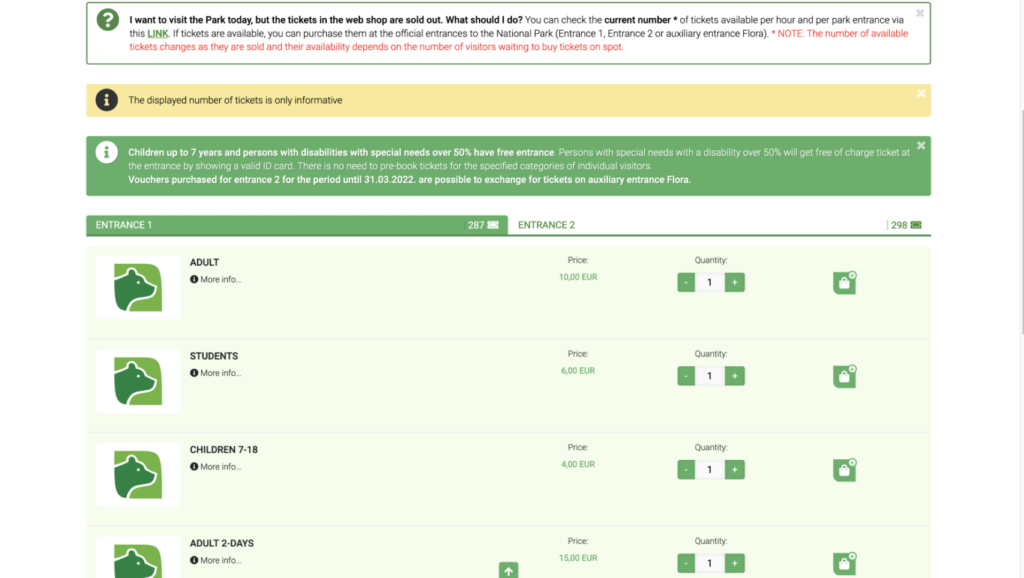This screenshot has width=1024, height=578.
Task: Add Children 7-18 ticket to cart
Action: coord(844,470)
